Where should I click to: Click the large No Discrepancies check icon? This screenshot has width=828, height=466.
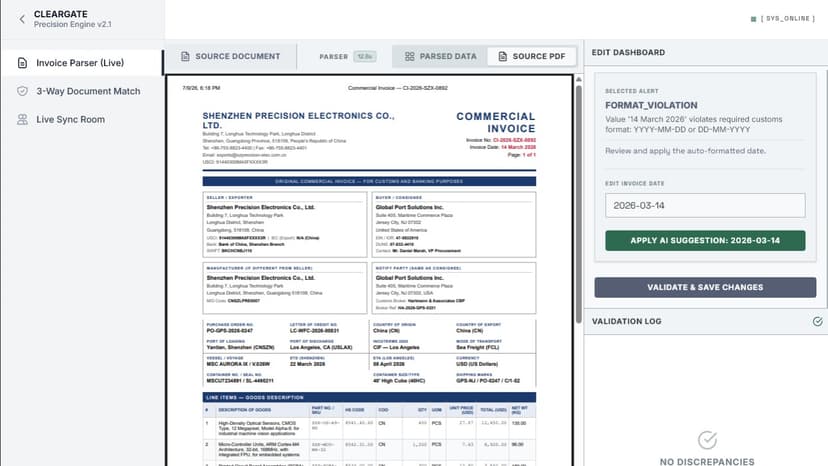(707, 440)
